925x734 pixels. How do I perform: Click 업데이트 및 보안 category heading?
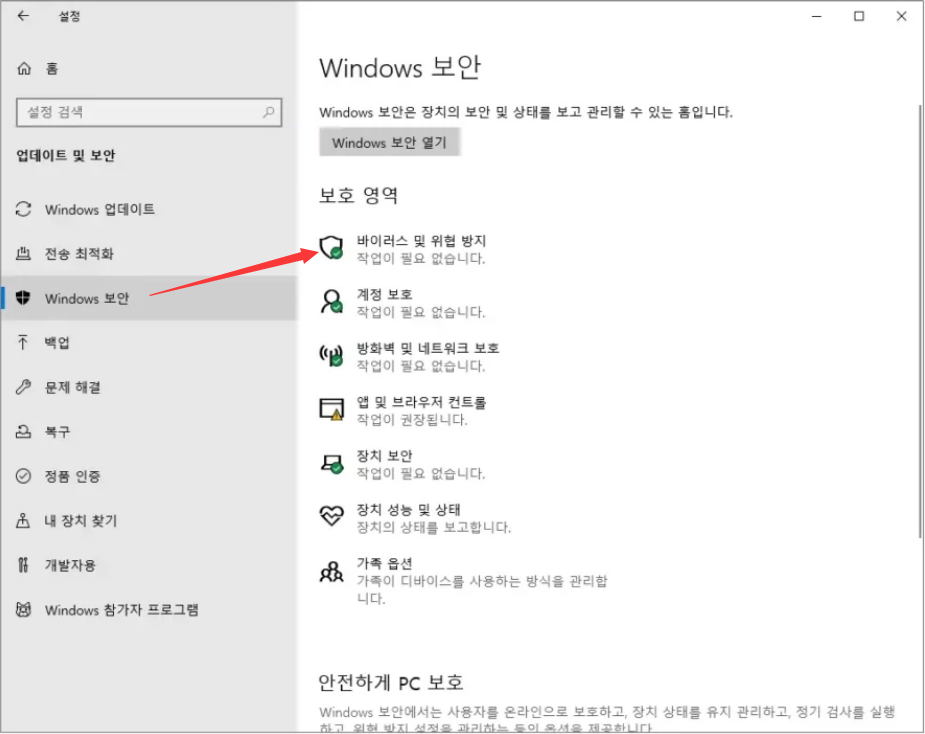[65, 156]
